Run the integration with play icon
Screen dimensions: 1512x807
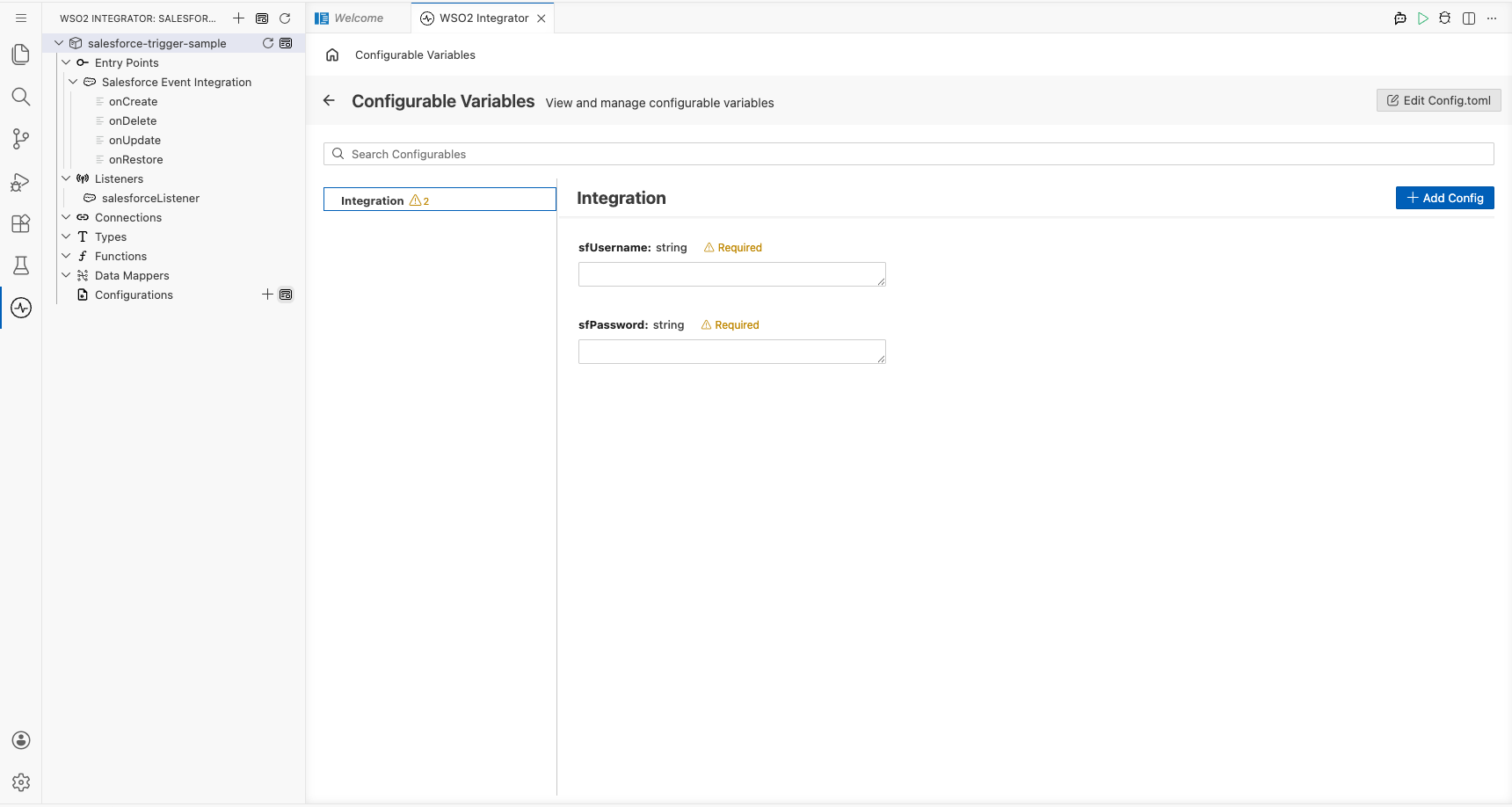[x=1423, y=18]
